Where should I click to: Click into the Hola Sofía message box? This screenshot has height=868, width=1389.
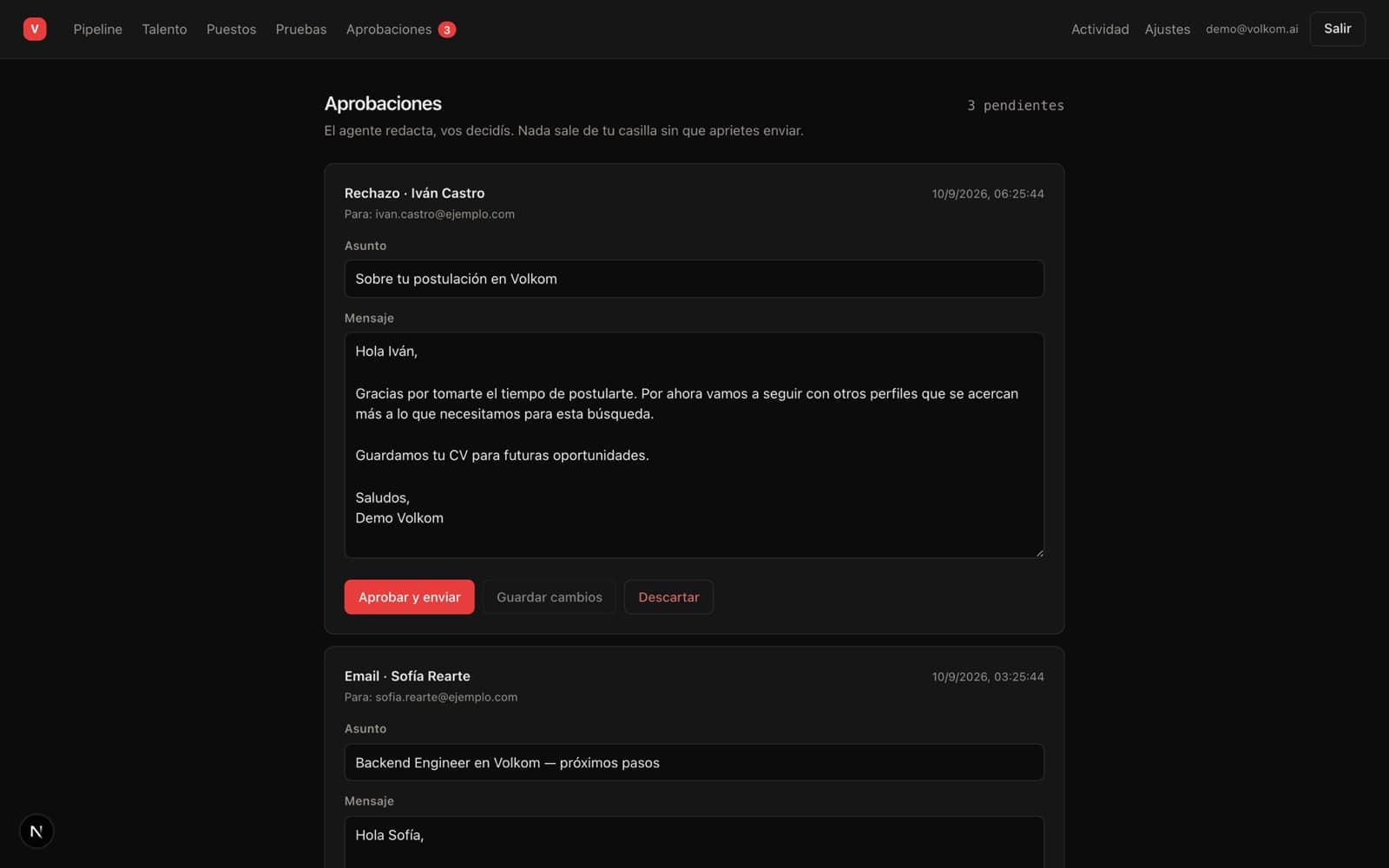694,842
